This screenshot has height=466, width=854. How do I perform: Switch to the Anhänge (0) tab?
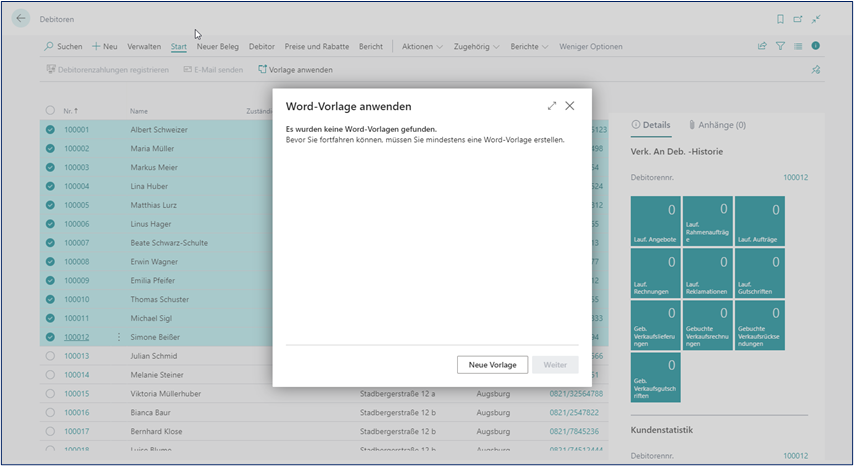(717, 125)
